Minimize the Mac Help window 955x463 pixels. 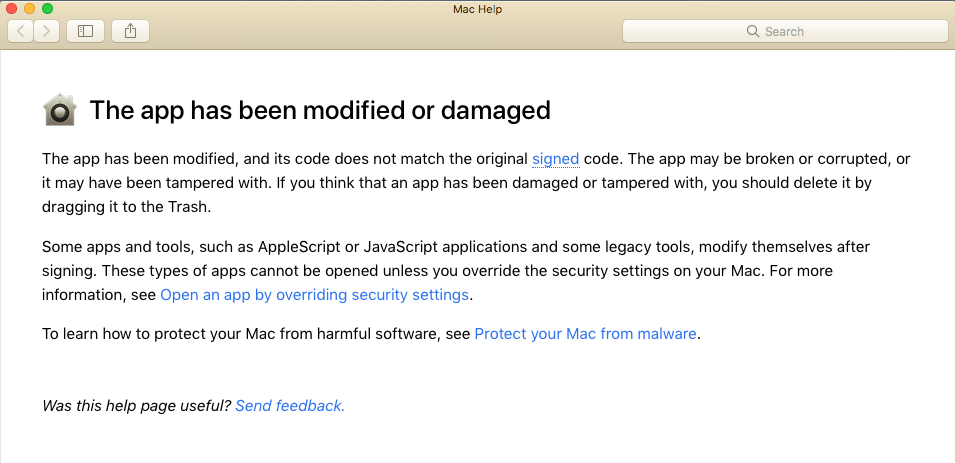pyautogui.click(x=30, y=9)
